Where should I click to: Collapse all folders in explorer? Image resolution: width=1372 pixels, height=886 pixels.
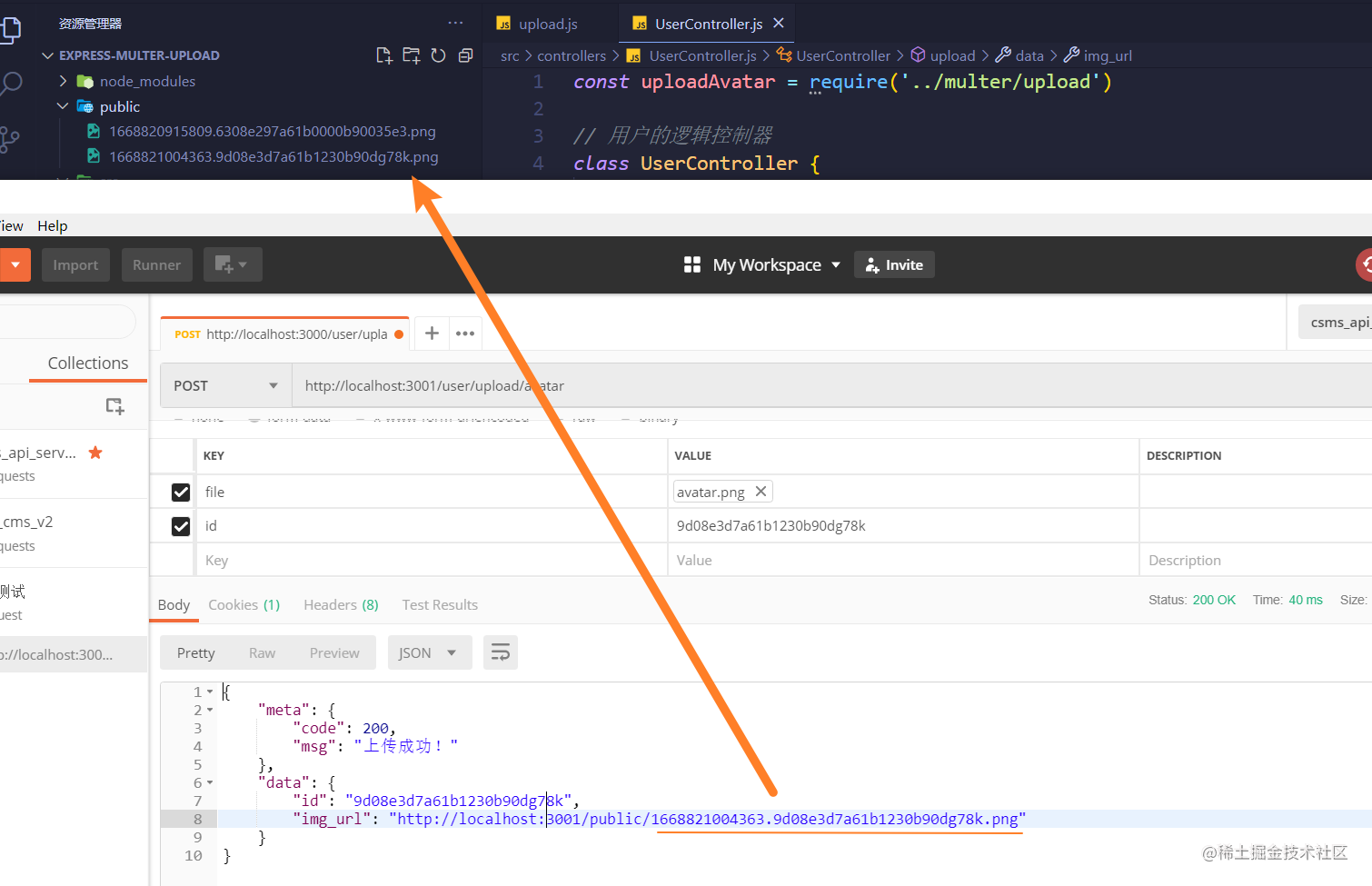point(465,55)
